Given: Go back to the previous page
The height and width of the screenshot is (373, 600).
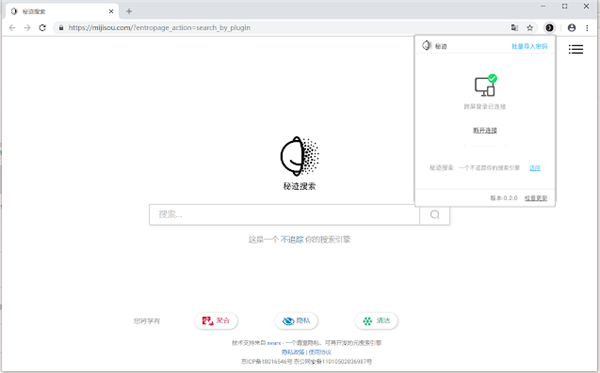Looking at the screenshot, I should pos(12,28).
